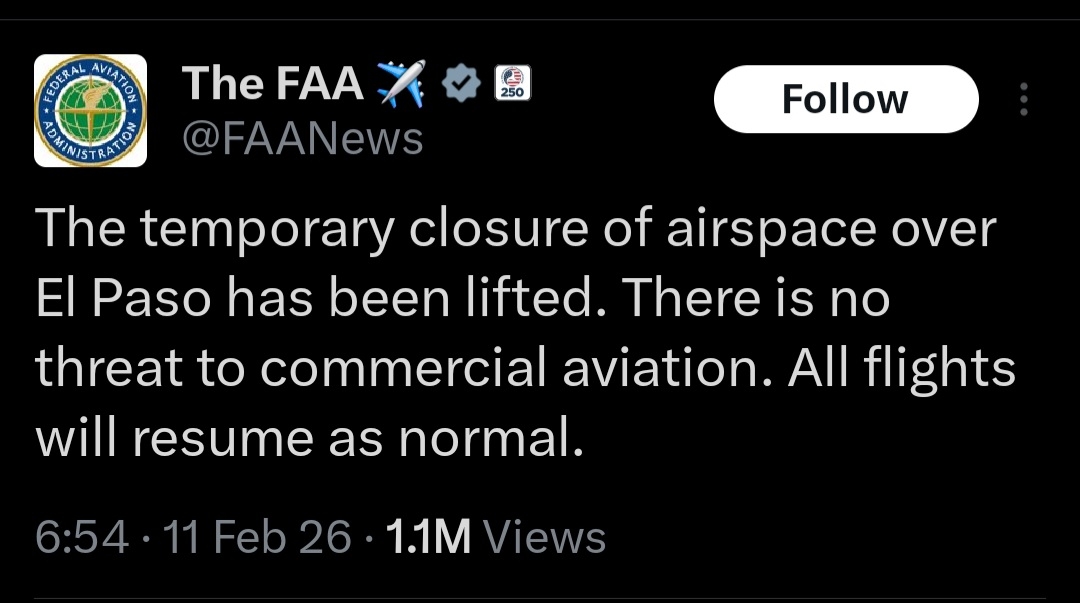
Task: Click the word "Views" in post footer
Action: (544, 537)
